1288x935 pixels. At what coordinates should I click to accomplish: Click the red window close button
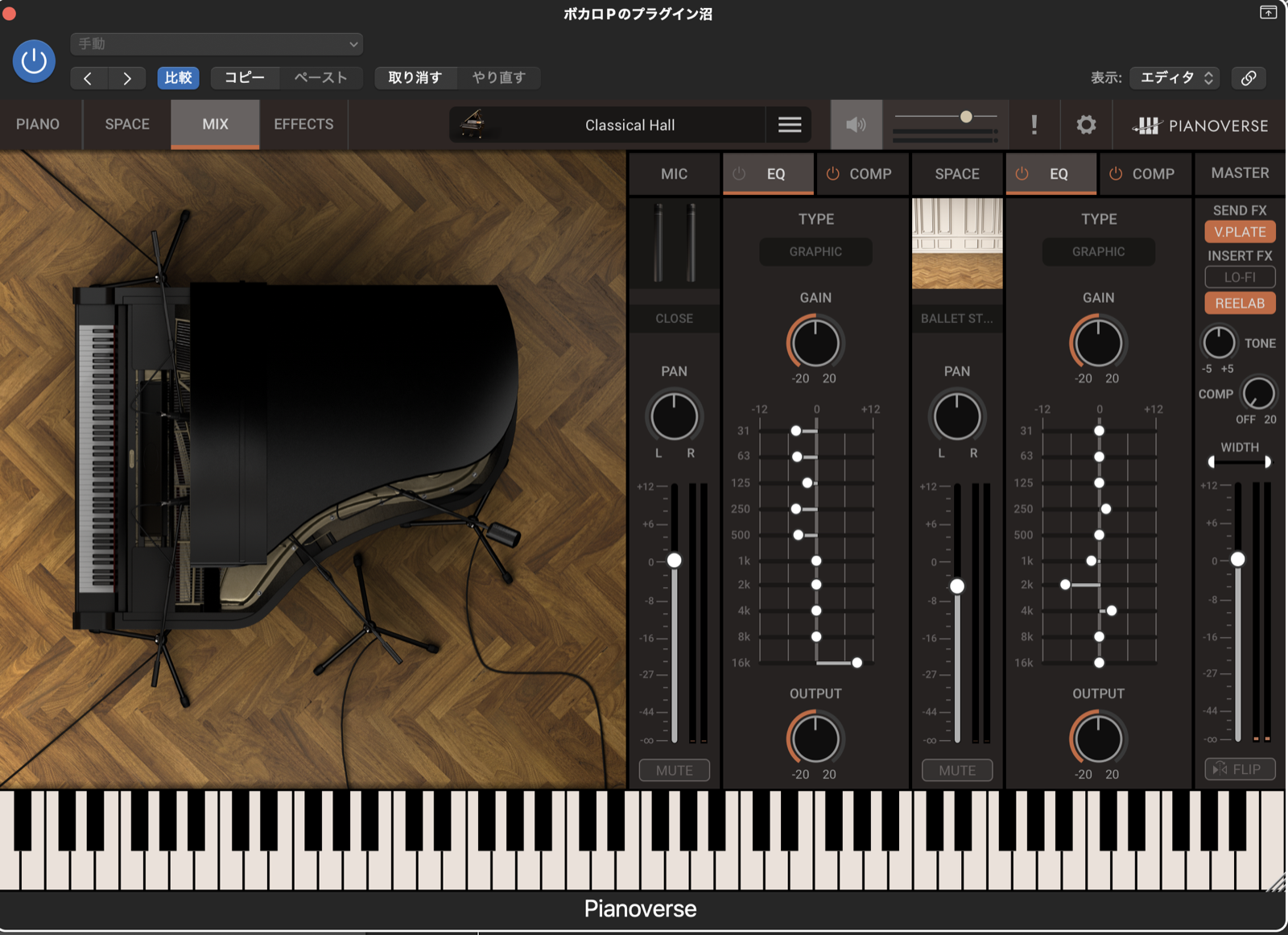point(8,12)
